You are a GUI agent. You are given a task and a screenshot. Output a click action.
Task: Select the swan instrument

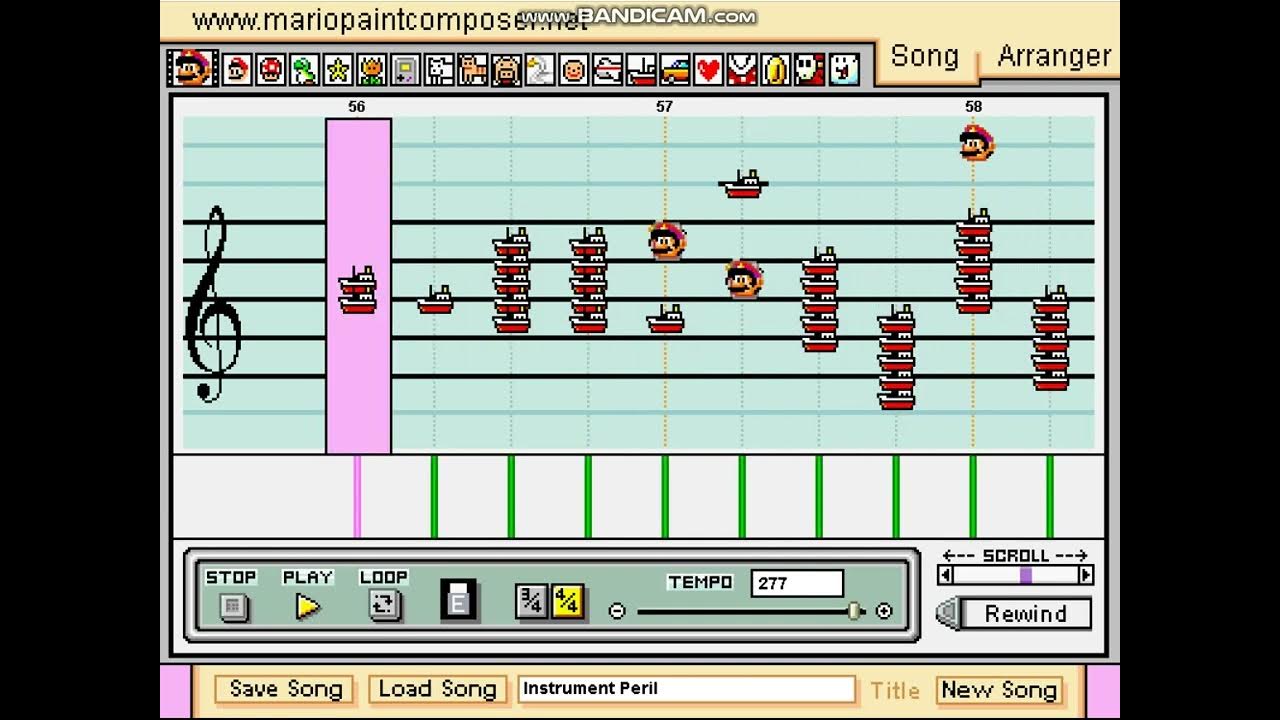click(540, 70)
